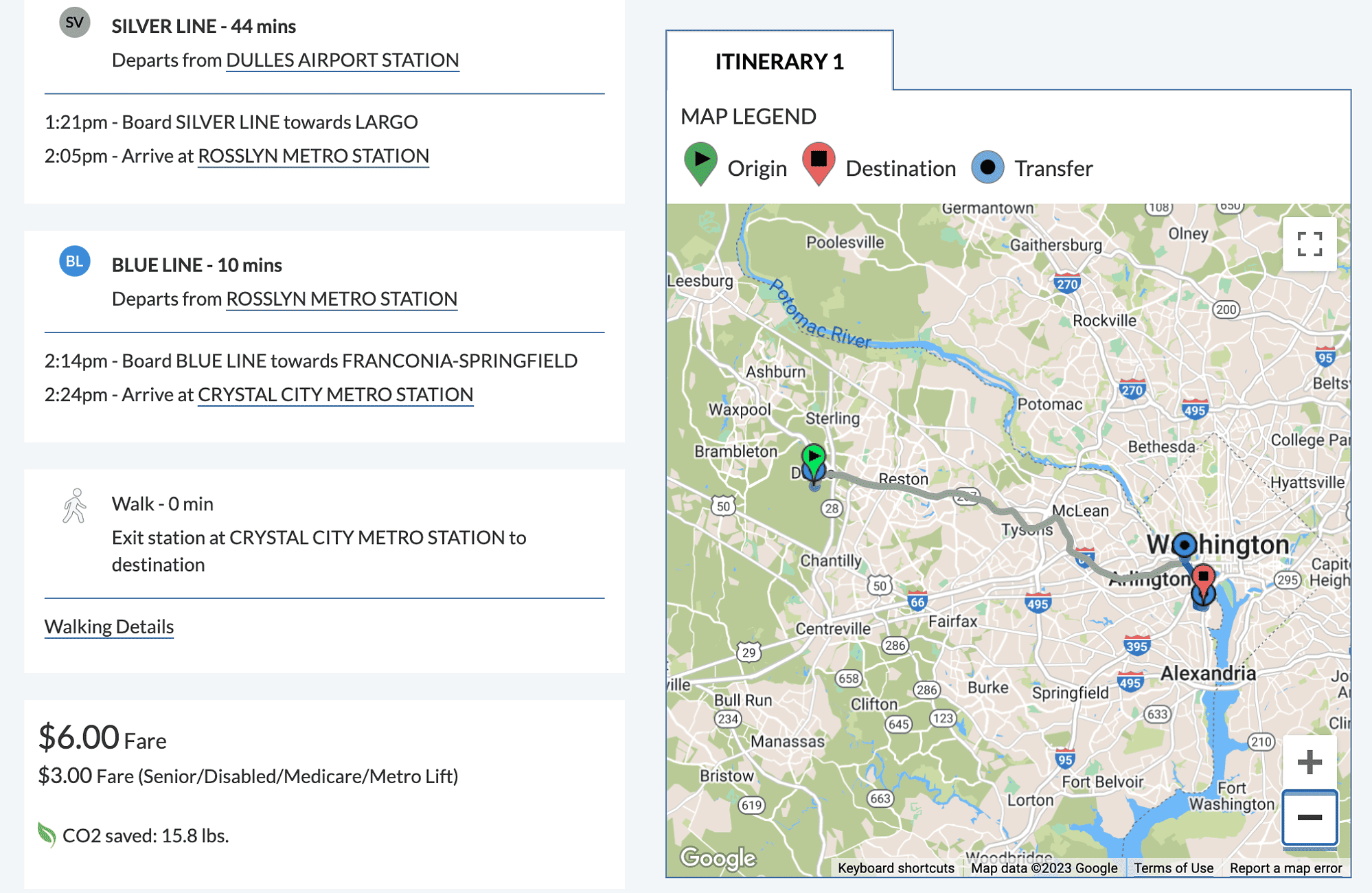The height and width of the screenshot is (893, 1372).
Task: Open the CRYSTAL CITY METRO STATION link
Action: click(x=335, y=394)
